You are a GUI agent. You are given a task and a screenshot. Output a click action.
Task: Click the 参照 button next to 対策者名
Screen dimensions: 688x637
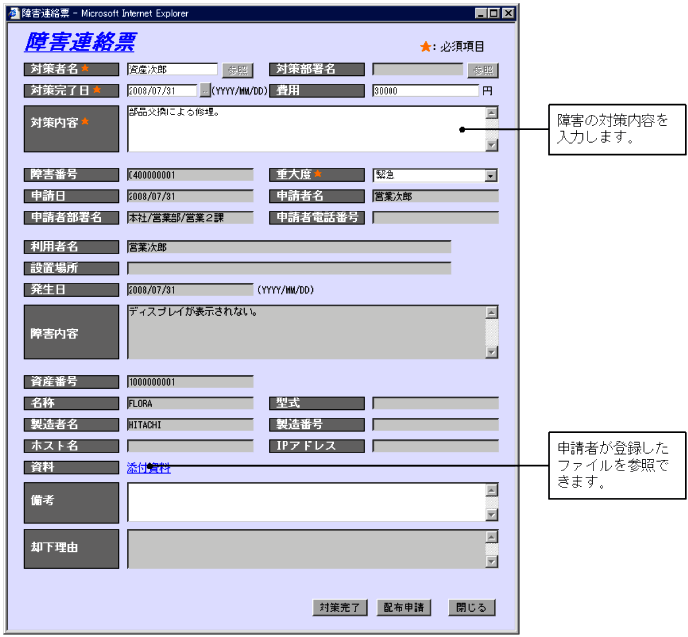pyautogui.click(x=238, y=70)
